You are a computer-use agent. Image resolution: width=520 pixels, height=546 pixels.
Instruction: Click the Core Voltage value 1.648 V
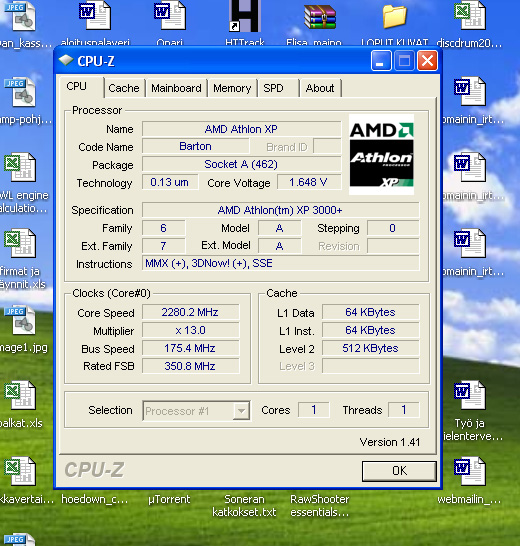click(x=309, y=182)
